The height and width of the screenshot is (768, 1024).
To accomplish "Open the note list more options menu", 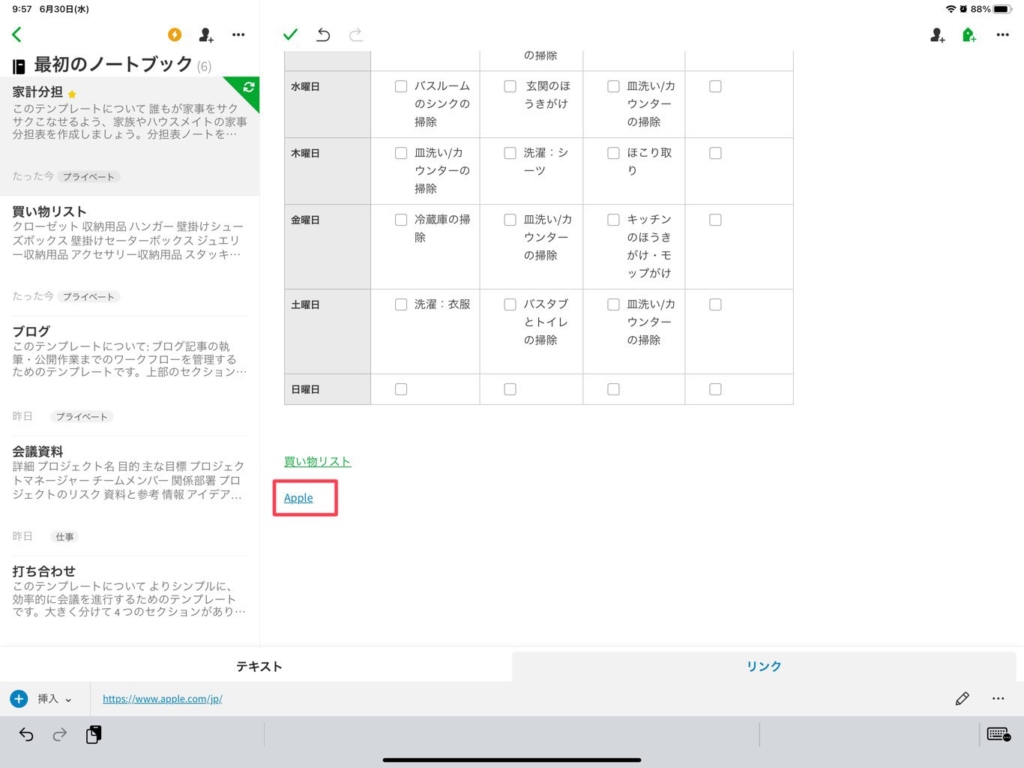I will 238,35.
